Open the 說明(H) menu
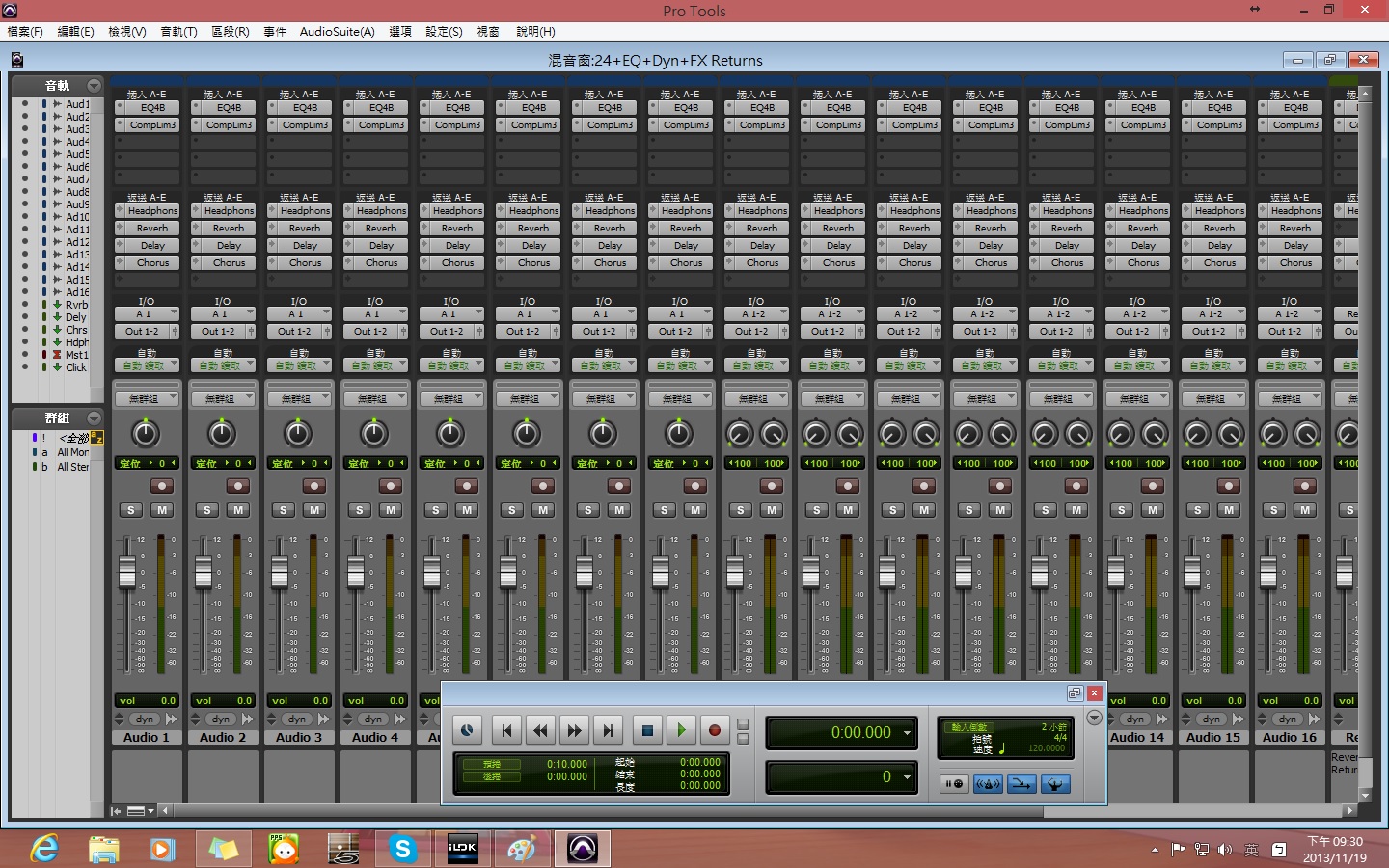Screen dimensions: 1389x868 (x=535, y=32)
